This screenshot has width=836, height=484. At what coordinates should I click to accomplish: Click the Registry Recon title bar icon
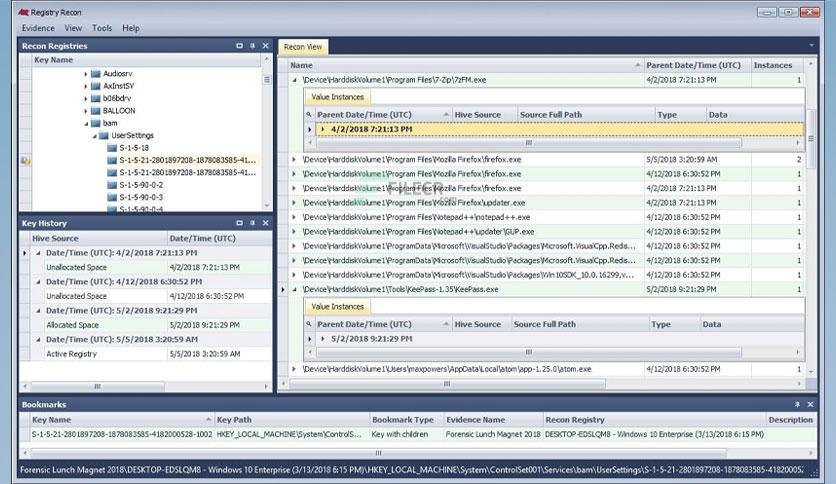[23, 12]
